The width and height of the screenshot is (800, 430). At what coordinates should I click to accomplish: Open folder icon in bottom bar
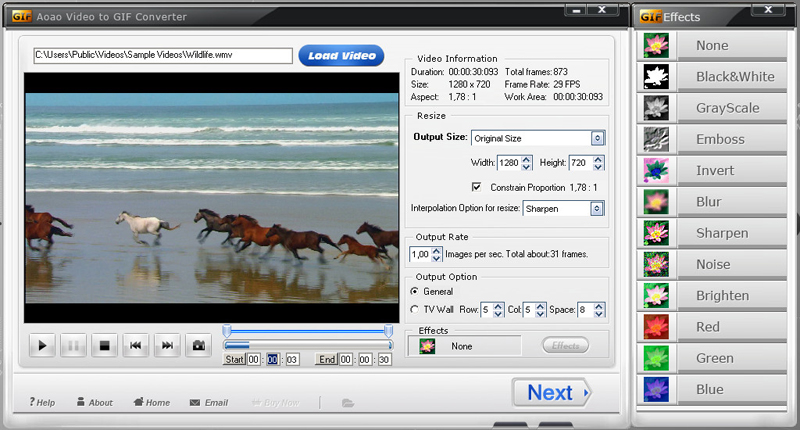tap(348, 403)
